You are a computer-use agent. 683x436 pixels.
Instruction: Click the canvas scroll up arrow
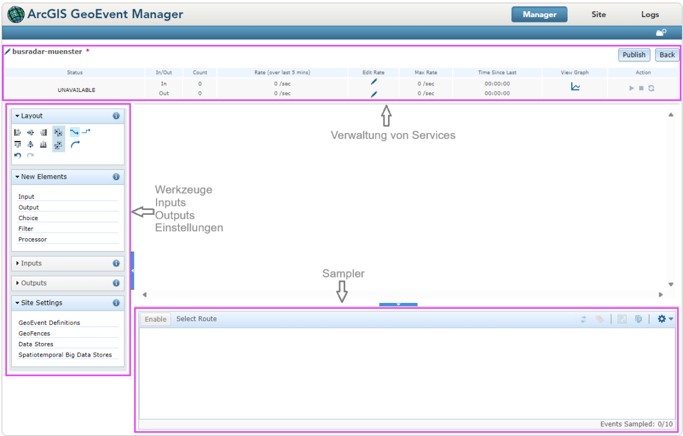(671, 115)
